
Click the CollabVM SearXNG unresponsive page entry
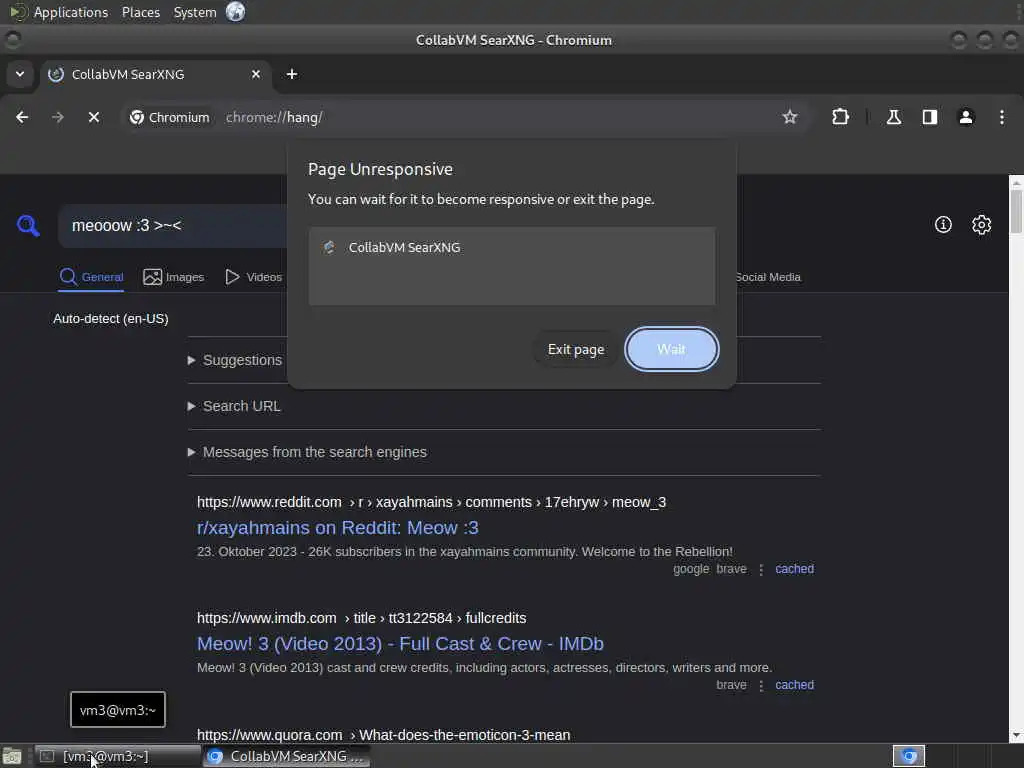(512, 248)
